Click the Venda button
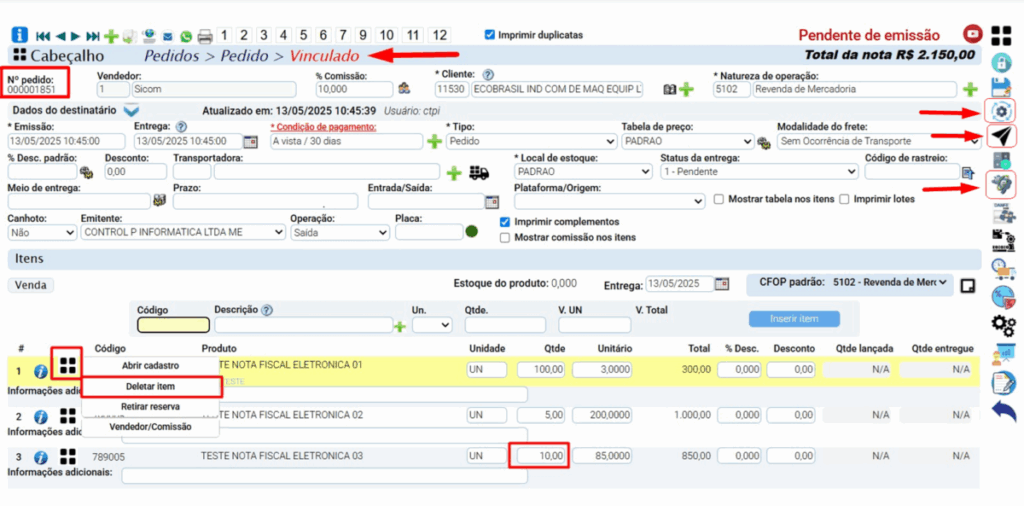The image size is (1024, 506). pyautogui.click(x=31, y=285)
